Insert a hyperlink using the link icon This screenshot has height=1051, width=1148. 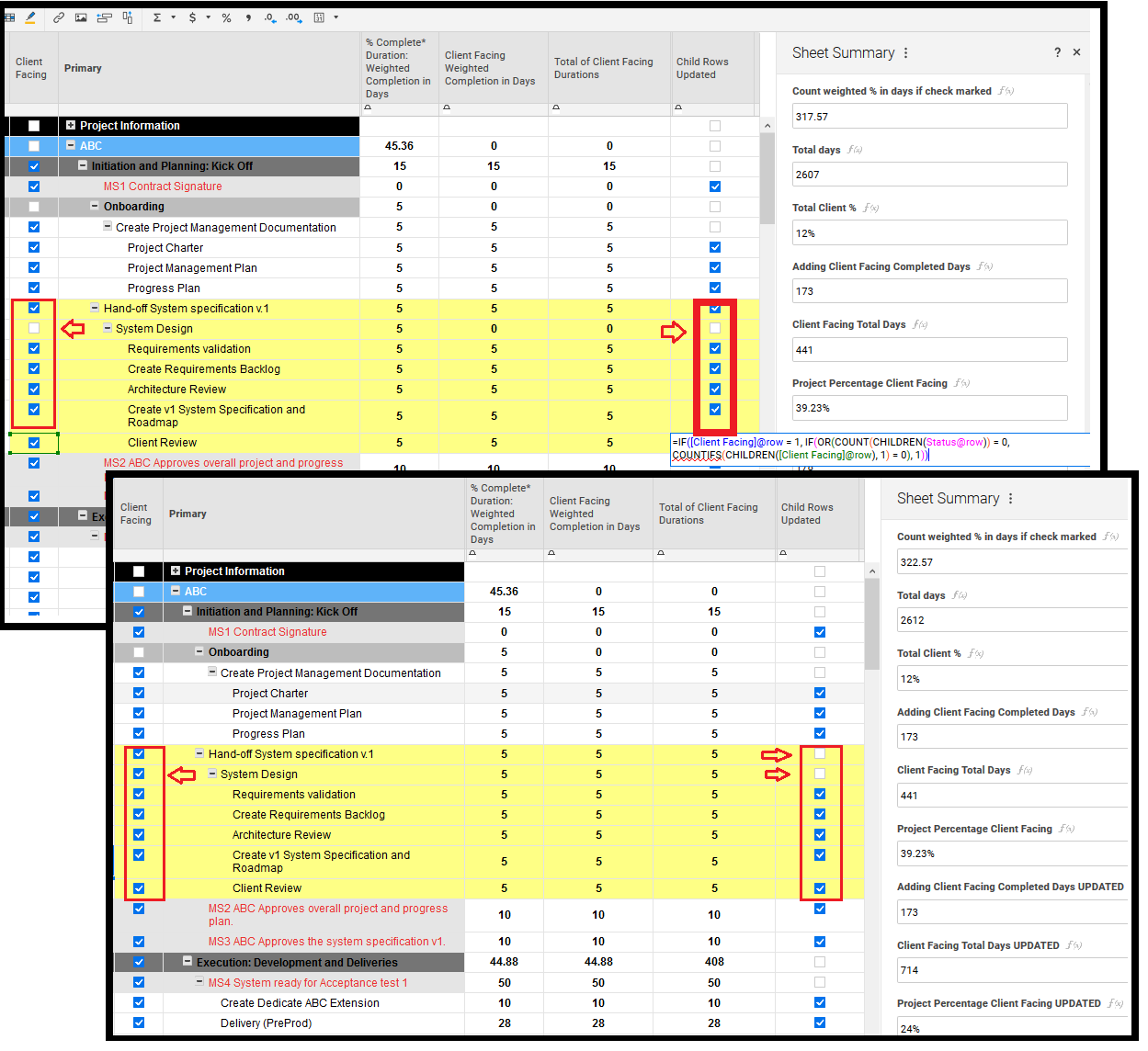point(58,17)
